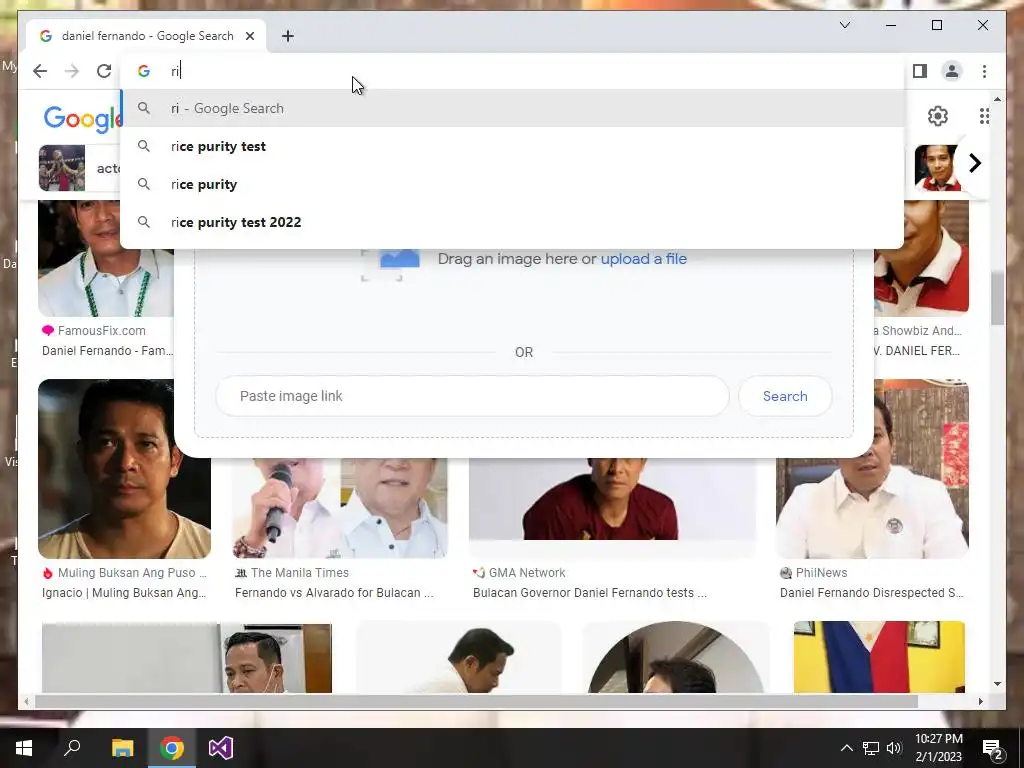Image resolution: width=1024 pixels, height=768 pixels.
Task: Open Google settings gear icon
Action: 938,116
